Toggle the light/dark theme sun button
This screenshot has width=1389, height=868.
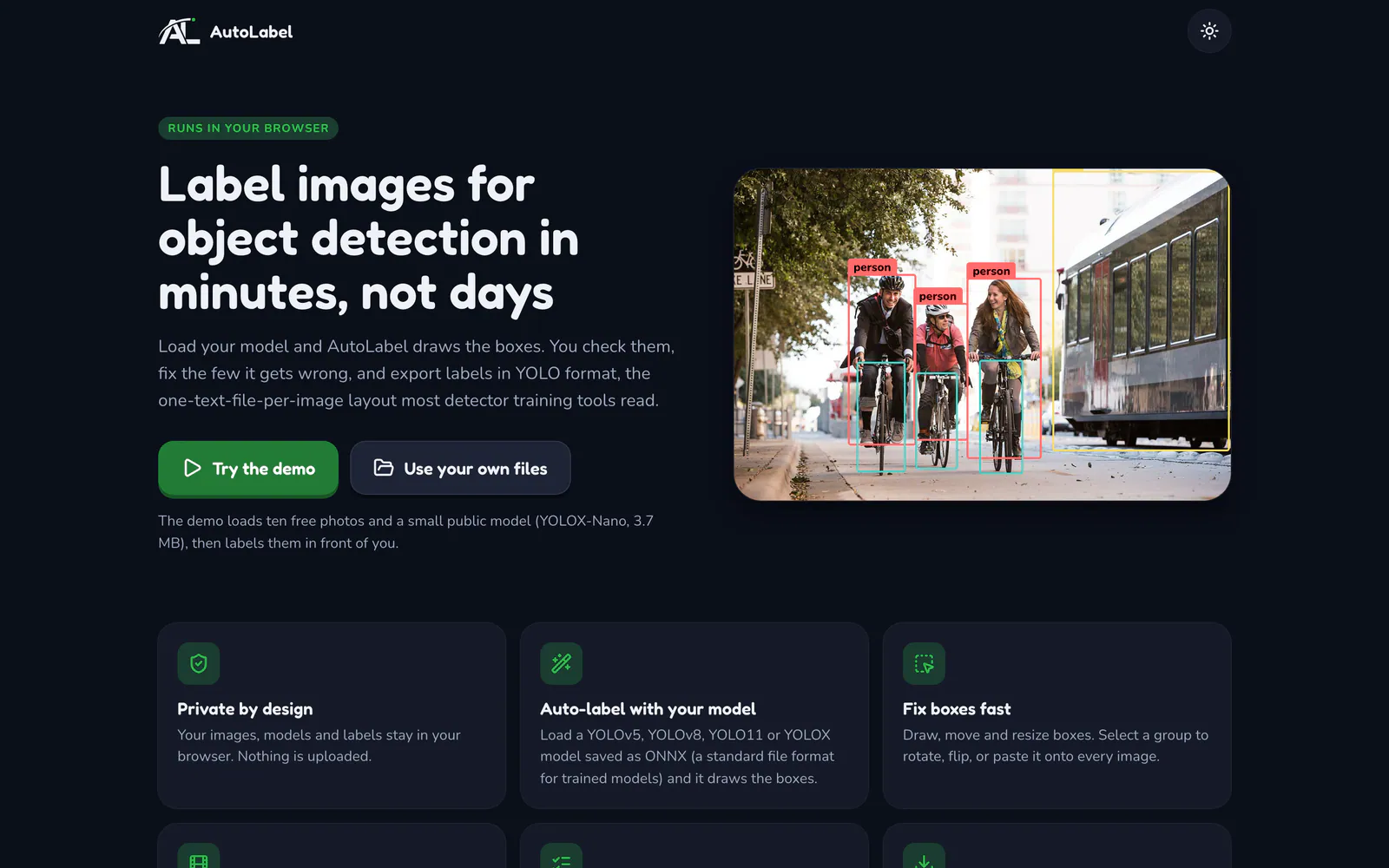click(x=1209, y=31)
